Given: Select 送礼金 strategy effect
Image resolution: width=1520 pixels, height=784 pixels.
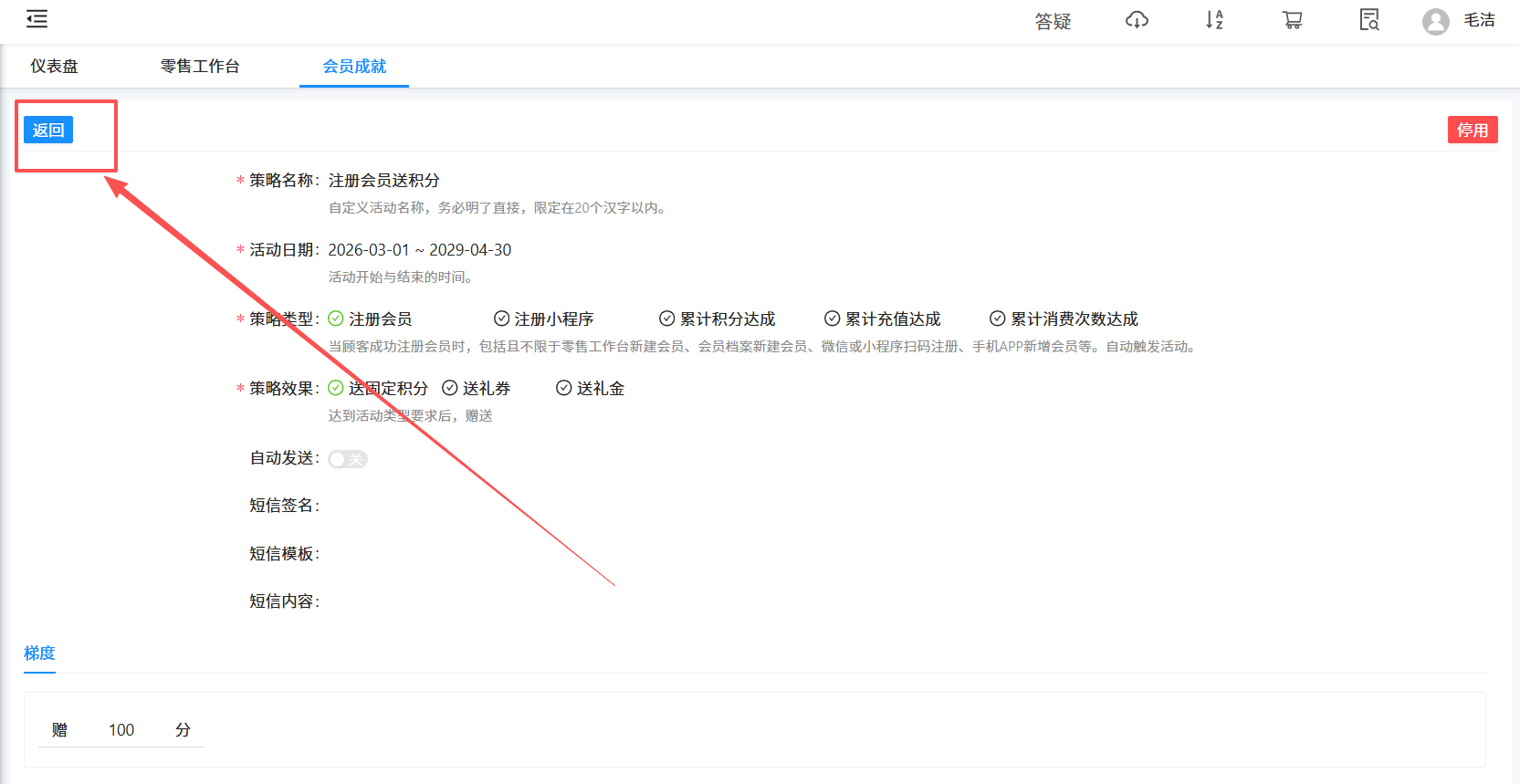Looking at the screenshot, I should pyautogui.click(x=591, y=388).
